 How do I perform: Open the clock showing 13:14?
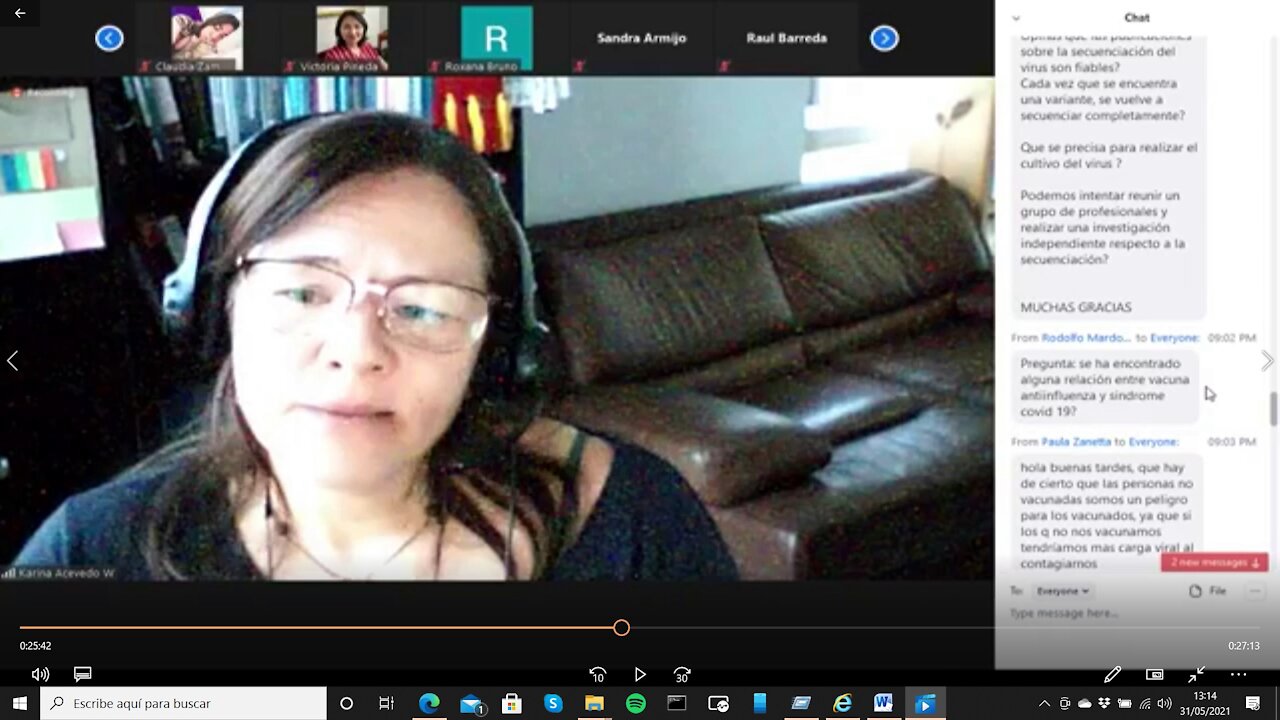coord(1204,703)
